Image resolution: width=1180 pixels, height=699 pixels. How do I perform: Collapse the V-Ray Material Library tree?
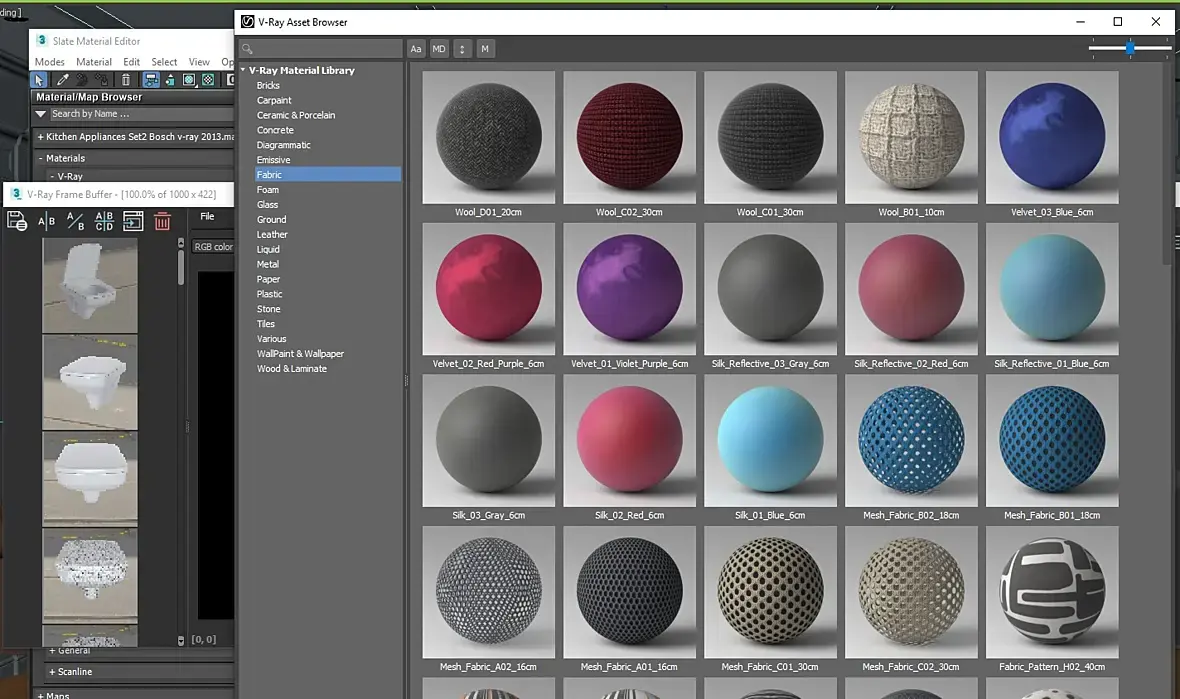243,71
